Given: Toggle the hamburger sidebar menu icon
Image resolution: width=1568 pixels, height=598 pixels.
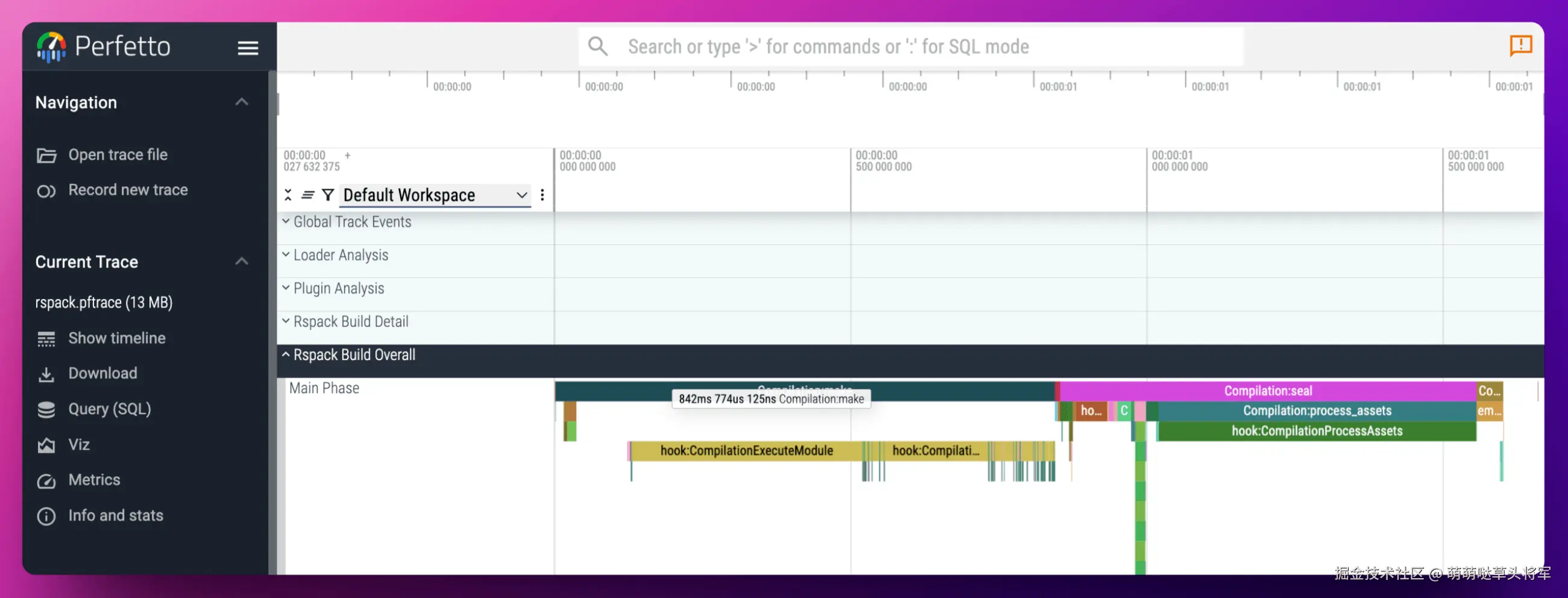Looking at the screenshot, I should coord(248,48).
